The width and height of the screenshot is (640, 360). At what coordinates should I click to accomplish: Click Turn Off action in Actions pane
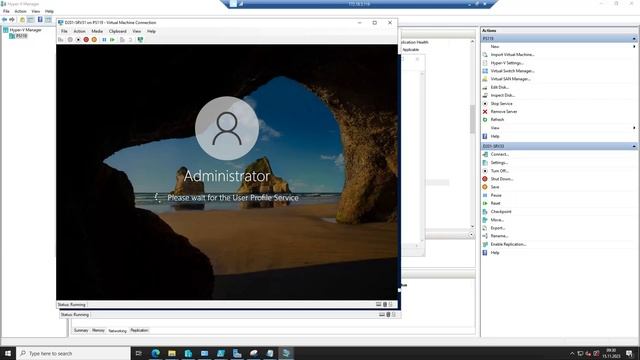click(499, 171)
